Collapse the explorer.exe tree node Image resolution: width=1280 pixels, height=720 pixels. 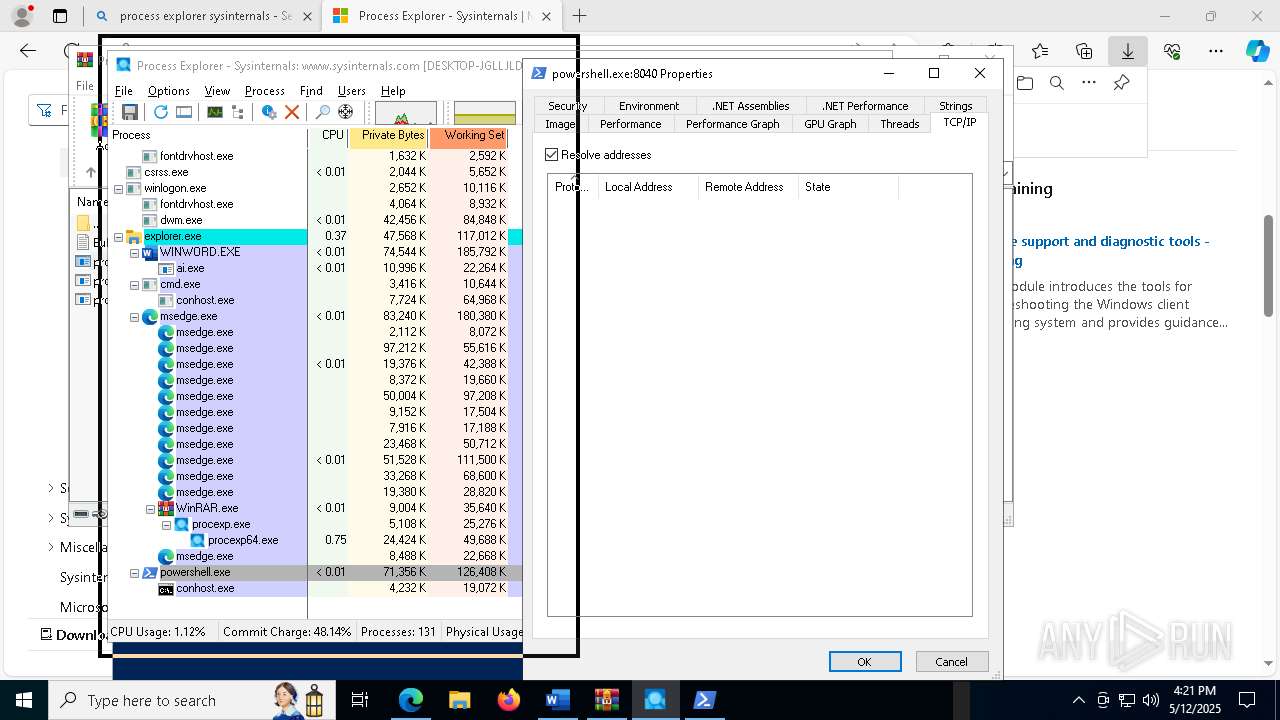tap(118, 237)
